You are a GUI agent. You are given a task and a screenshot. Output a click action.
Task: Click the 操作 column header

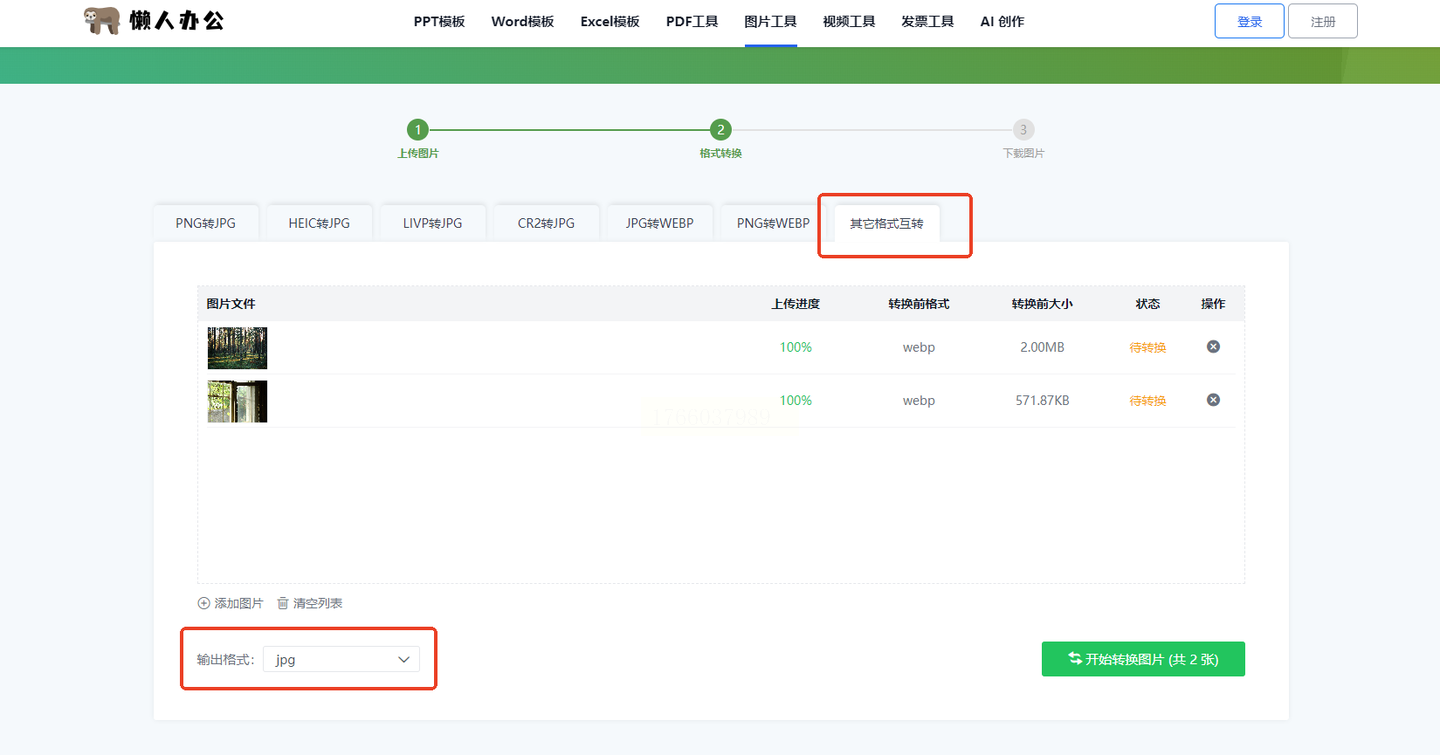pos(1213,304)
